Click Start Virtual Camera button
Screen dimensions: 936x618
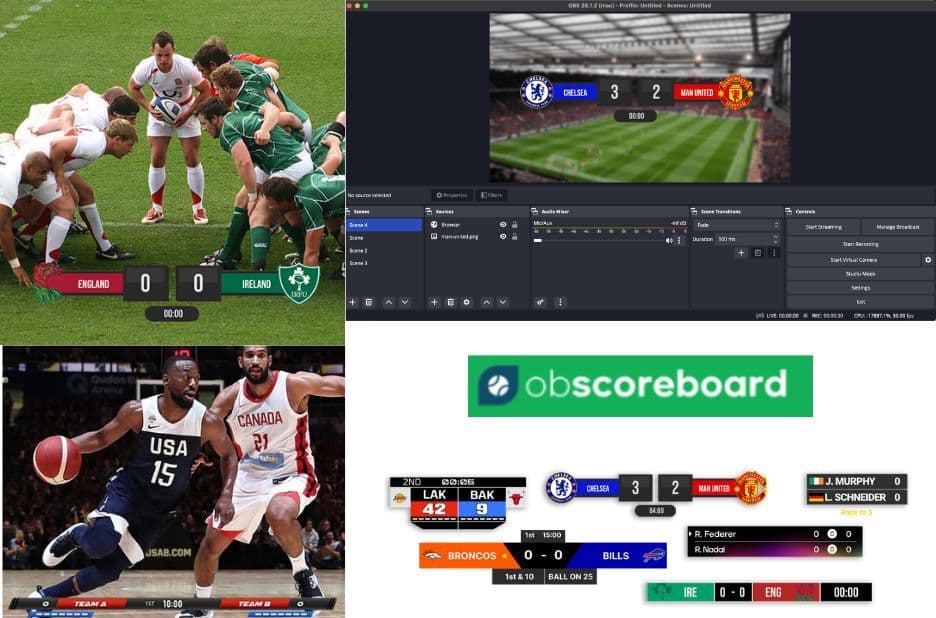pyautogui.click(x=854, y=260)
